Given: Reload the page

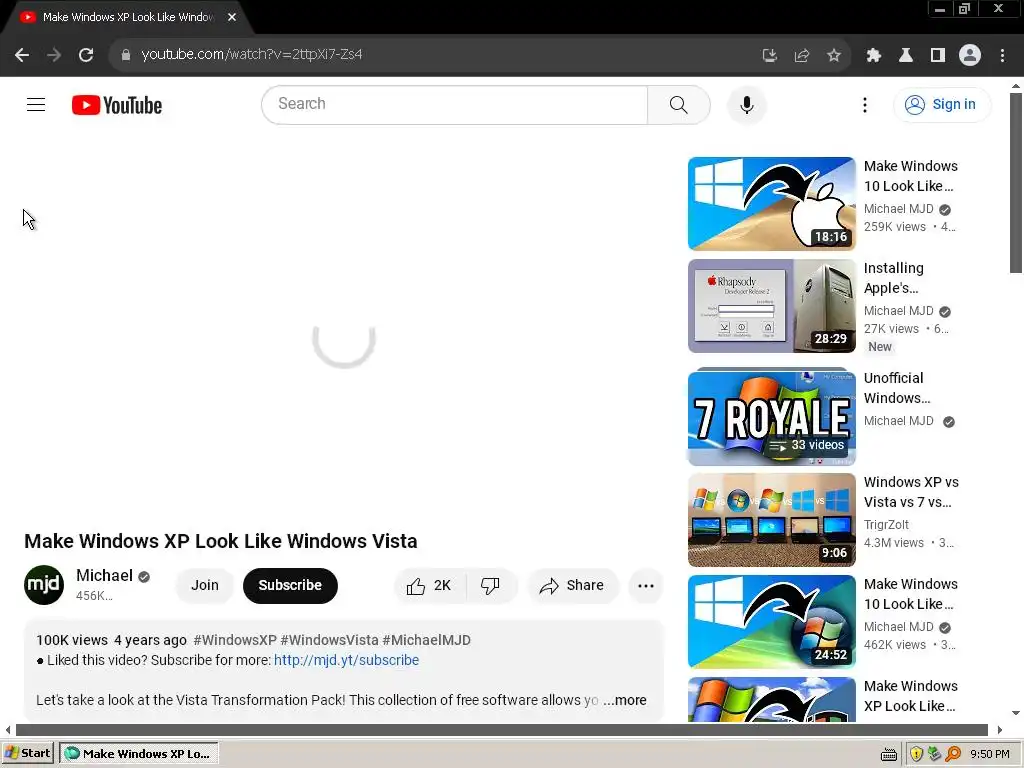Looking at the screenshot, I should tap(86, 55).
